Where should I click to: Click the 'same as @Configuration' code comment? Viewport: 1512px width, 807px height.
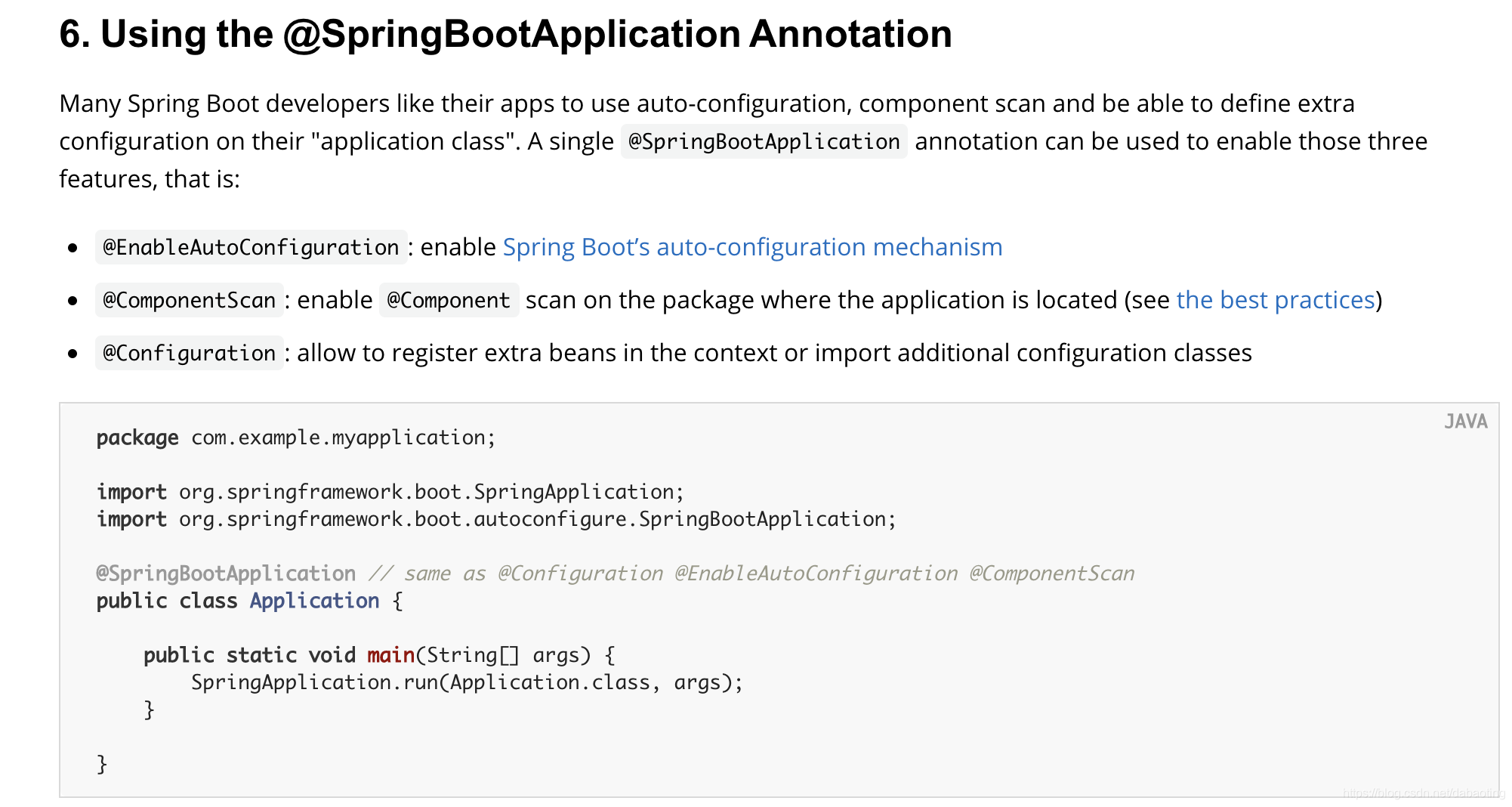click(x=751, y=574)
